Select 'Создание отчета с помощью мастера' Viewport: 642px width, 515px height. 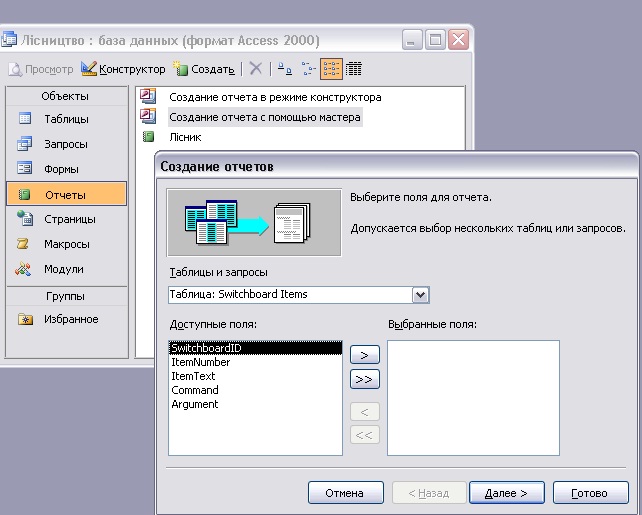[x=265, y=117]
